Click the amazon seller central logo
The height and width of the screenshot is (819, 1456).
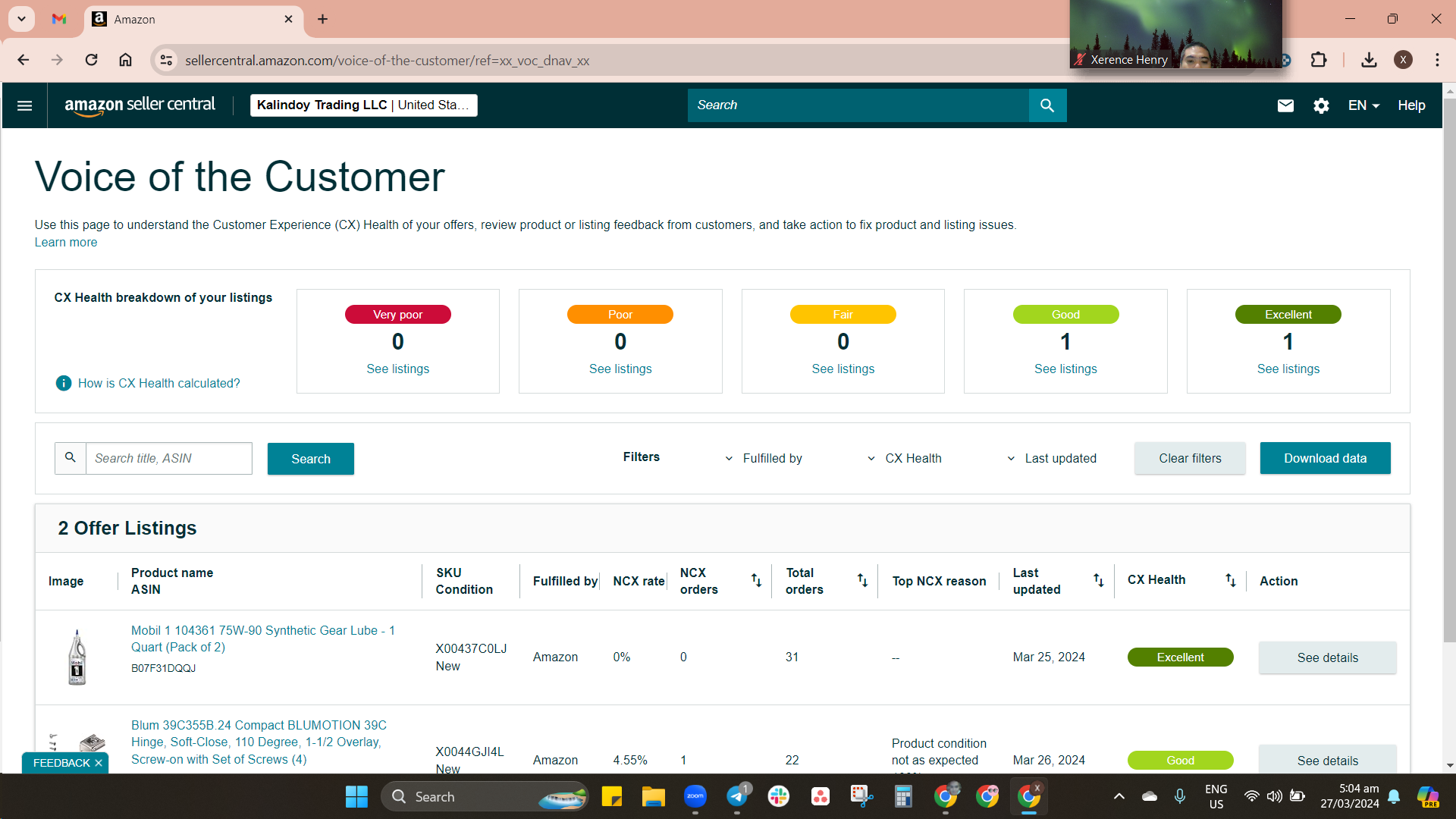click(x=140, y=105)
